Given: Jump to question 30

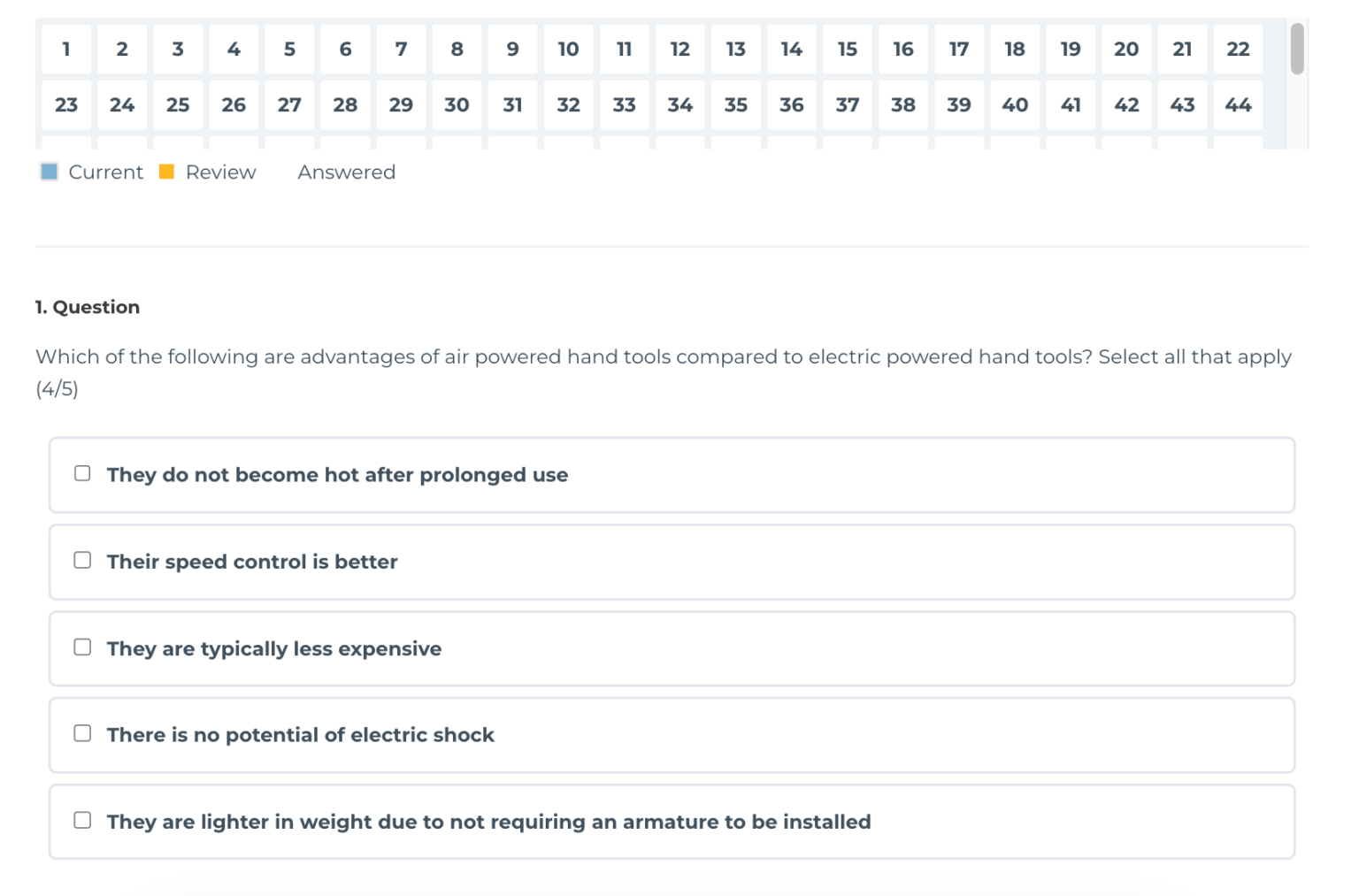Looking at the screenshot, I should pyautogui.click(x=457, y=104).
